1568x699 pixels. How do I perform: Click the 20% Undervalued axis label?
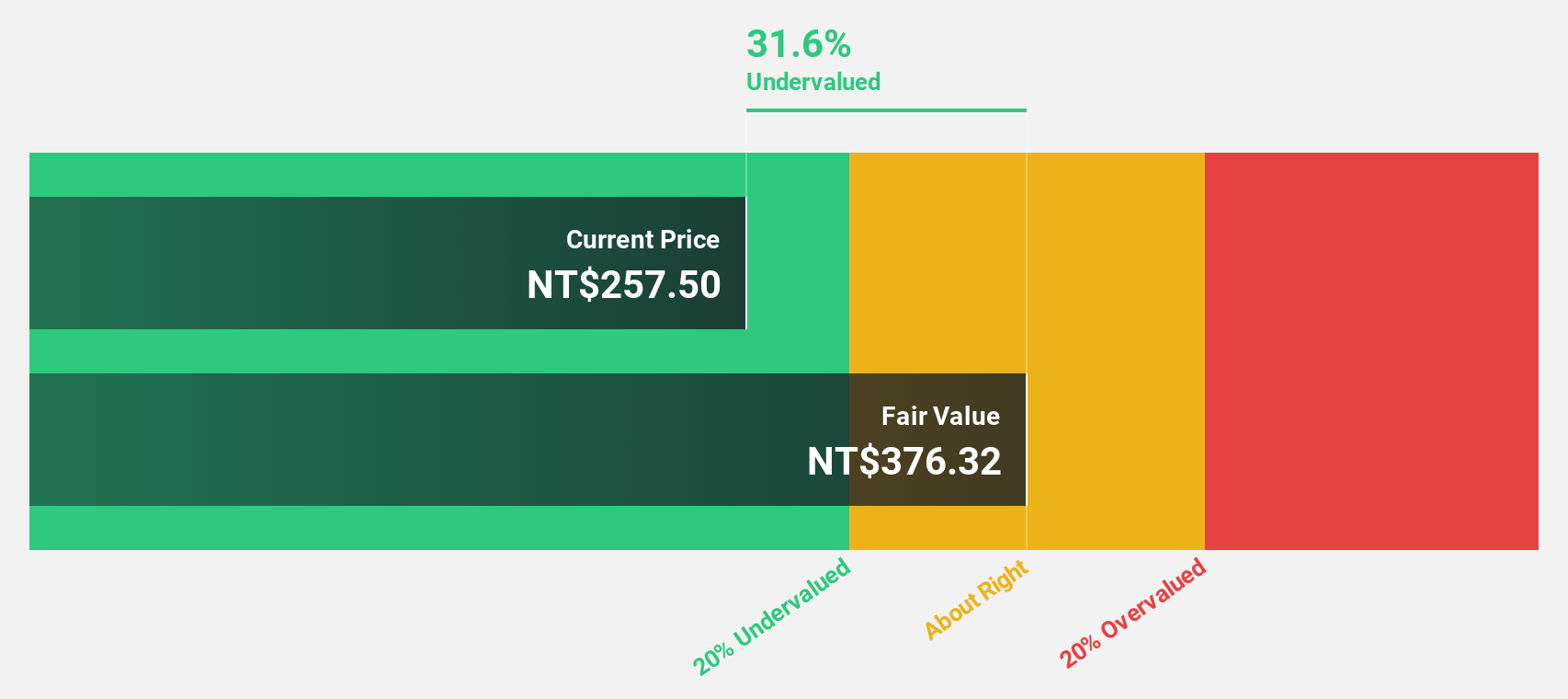pyautogui.click(x=772, y=616)
